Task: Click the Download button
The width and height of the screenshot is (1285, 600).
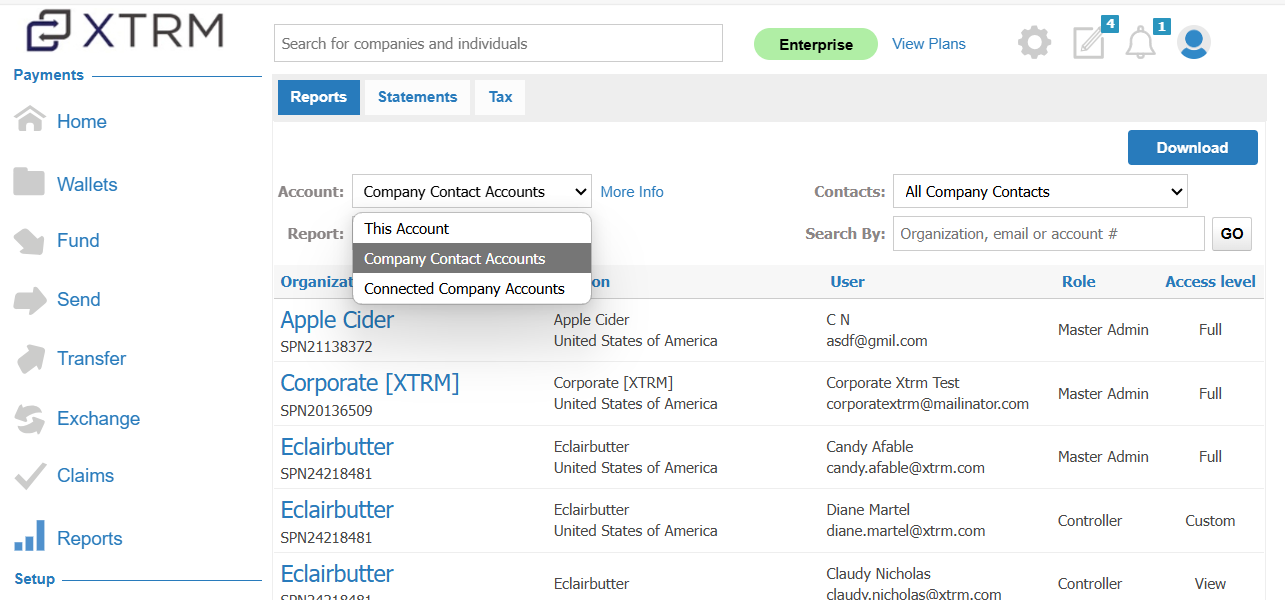Action: coord(1192,147)
